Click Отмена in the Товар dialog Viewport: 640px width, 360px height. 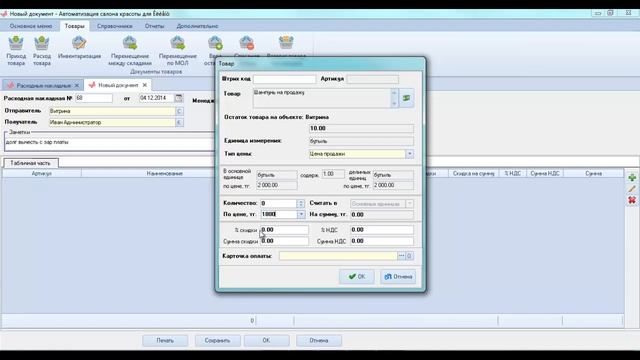coord(398,277)
